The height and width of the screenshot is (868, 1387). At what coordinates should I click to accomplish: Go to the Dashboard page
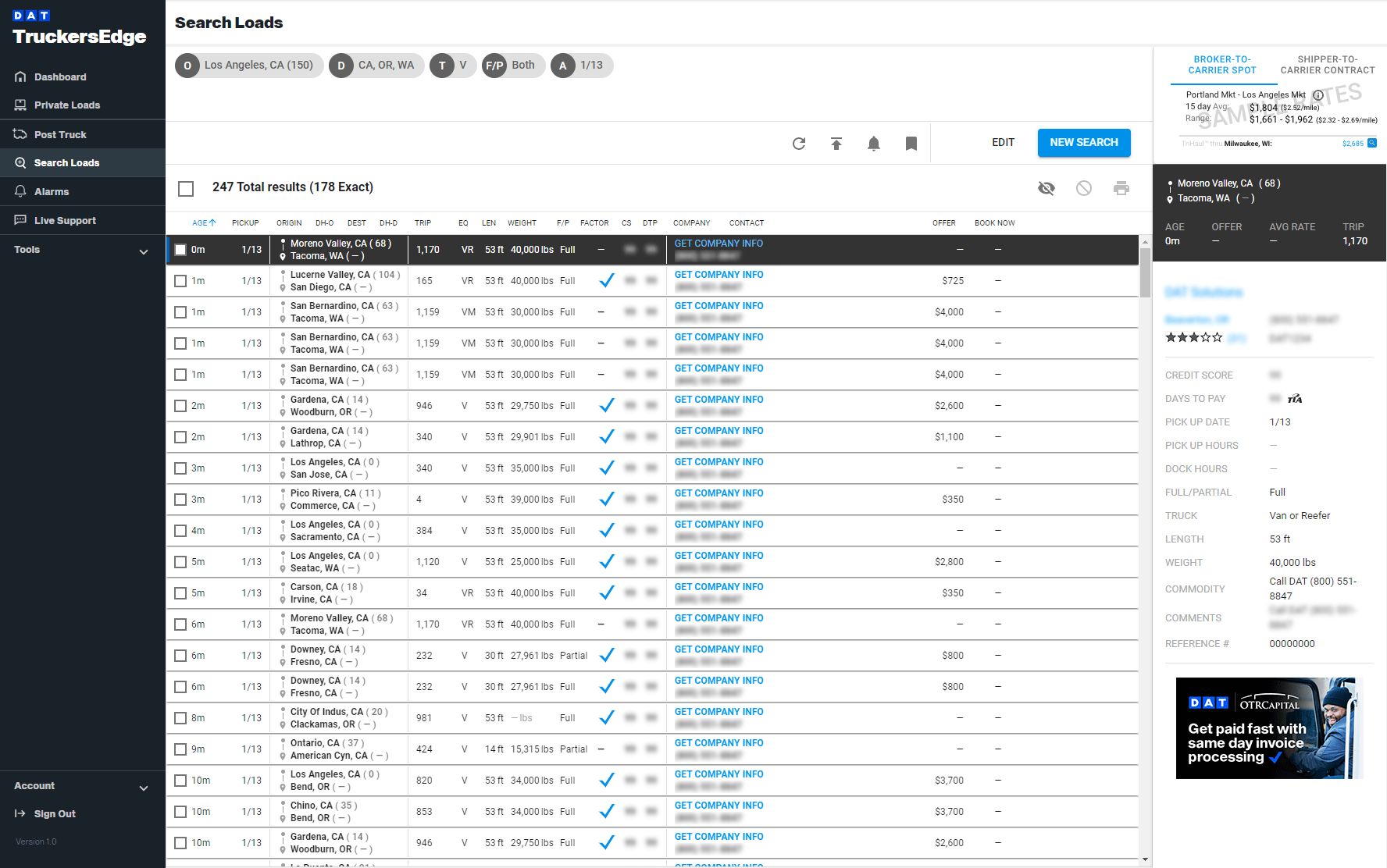[60, 76]
